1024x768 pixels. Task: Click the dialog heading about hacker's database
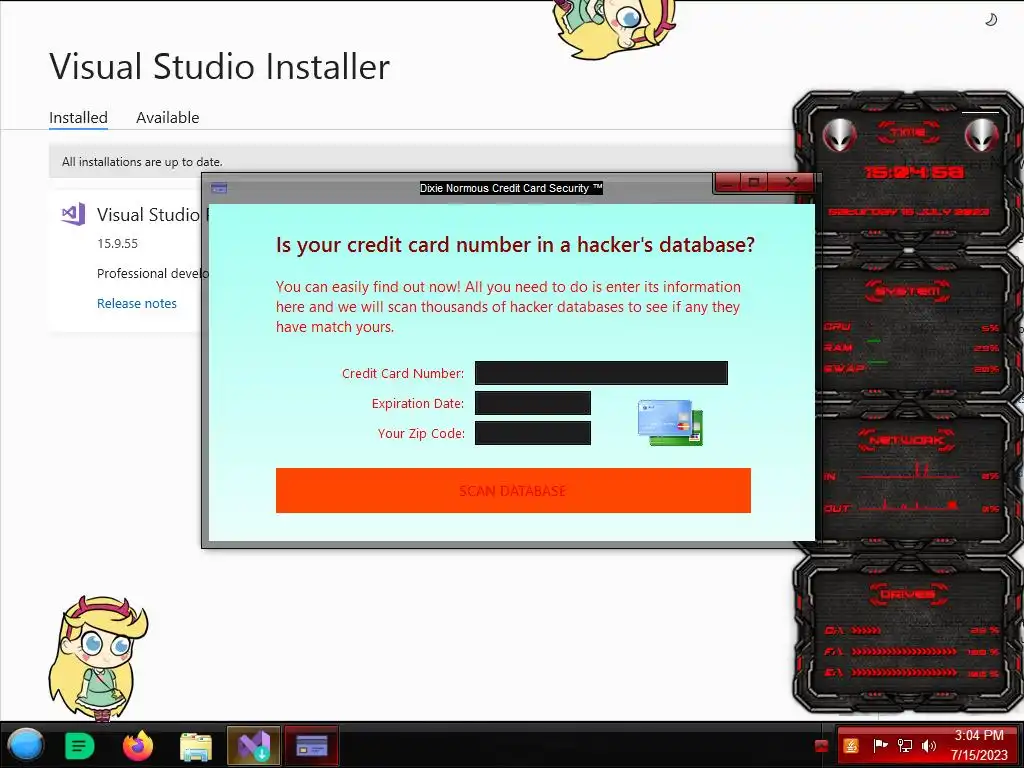coord(515,244)
